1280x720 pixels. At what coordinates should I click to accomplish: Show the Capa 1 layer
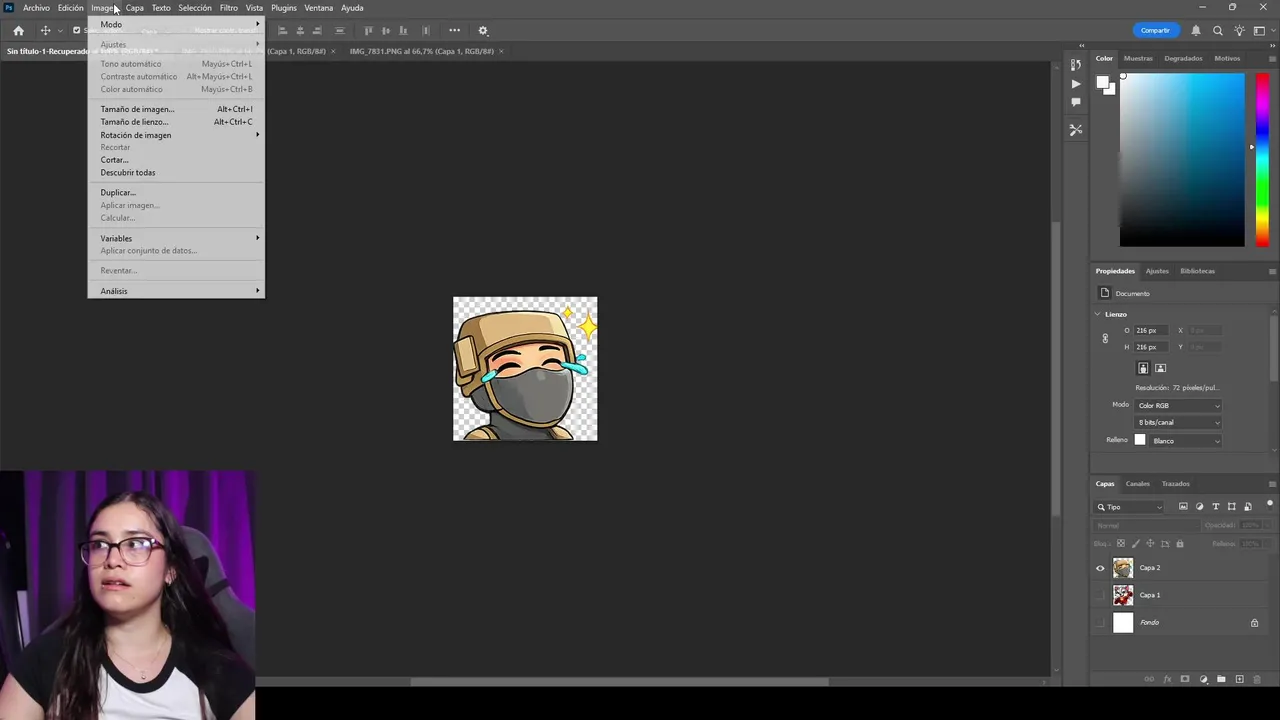(1101, 595)
